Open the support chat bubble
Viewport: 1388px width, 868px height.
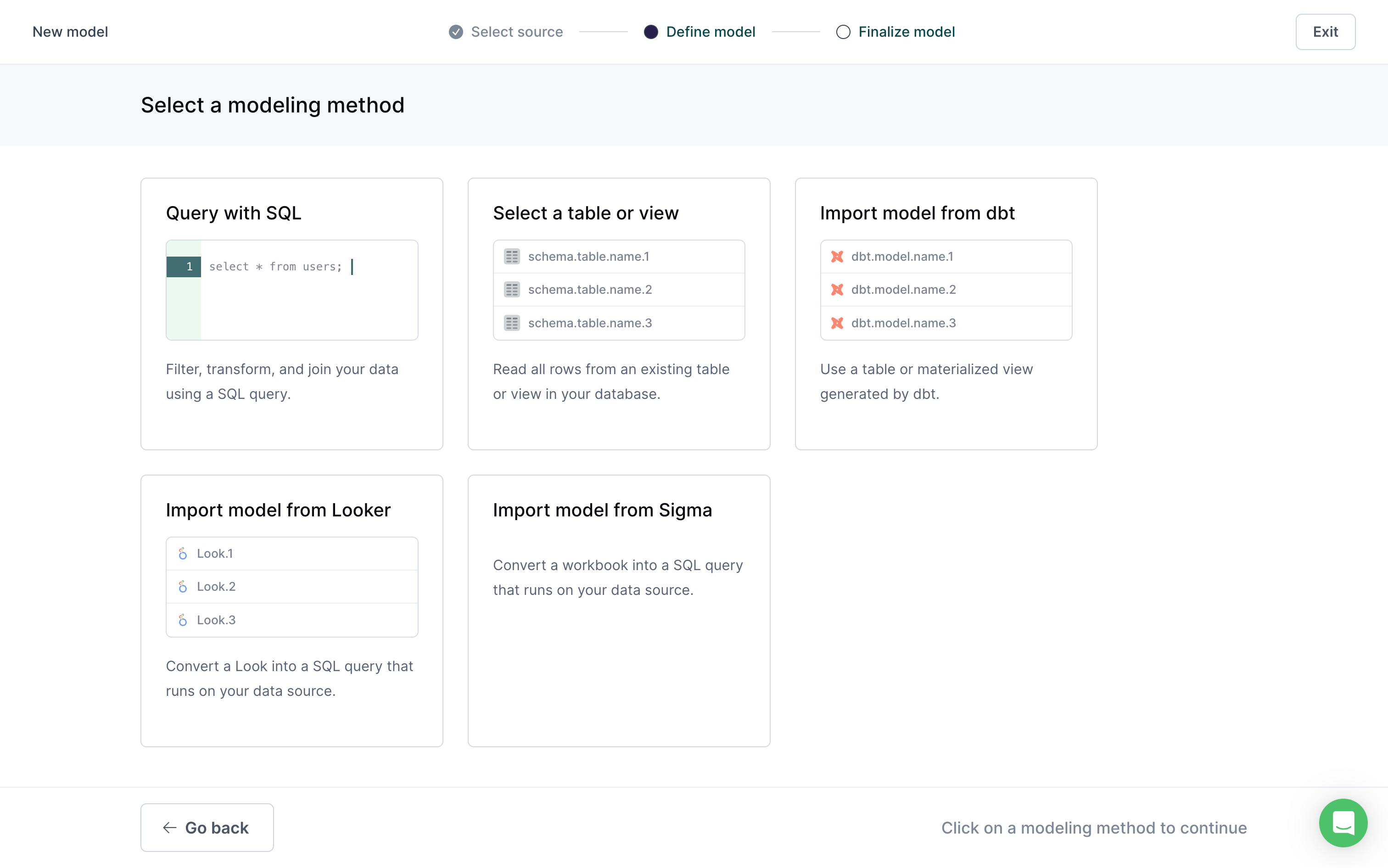pos(1343,823)
